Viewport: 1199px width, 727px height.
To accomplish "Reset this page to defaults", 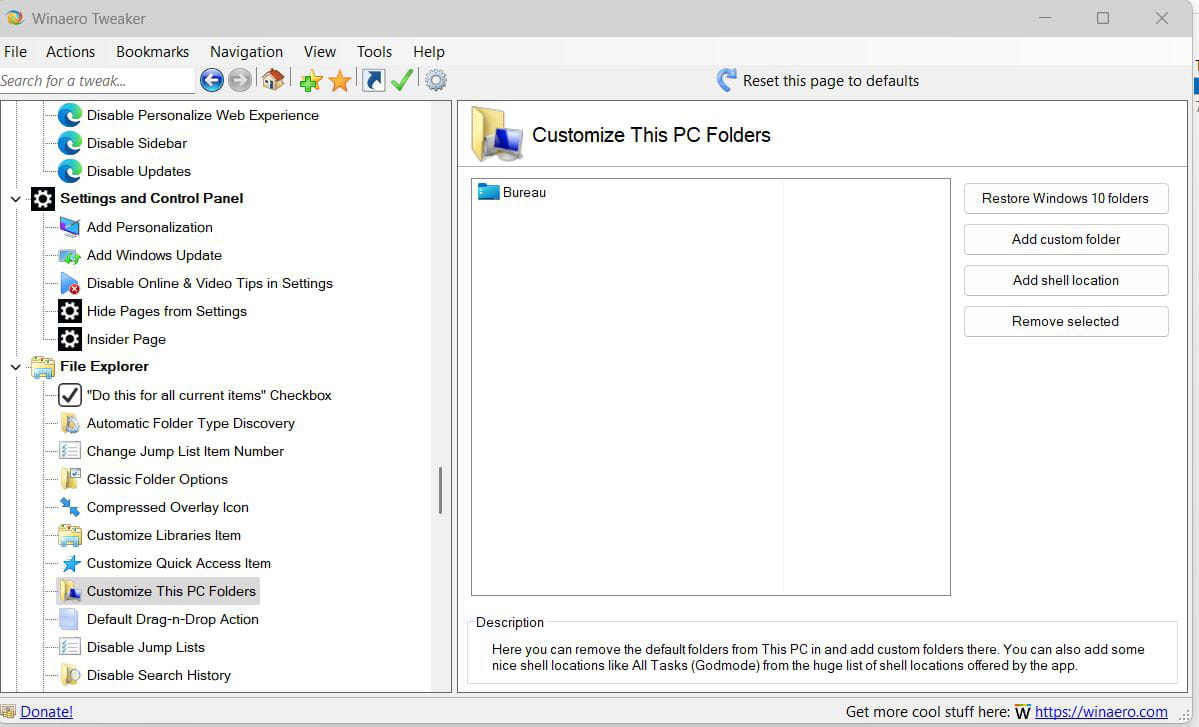I will [x=818, y=80].
